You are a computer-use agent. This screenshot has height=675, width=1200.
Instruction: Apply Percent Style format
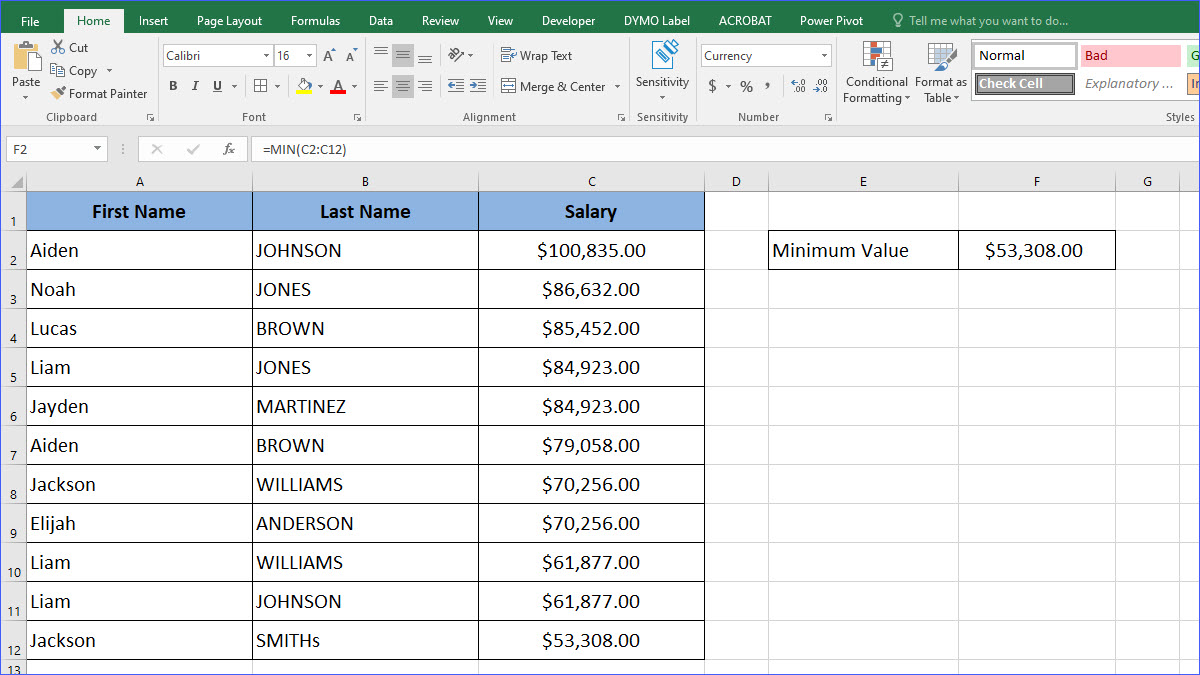(746, 87)
